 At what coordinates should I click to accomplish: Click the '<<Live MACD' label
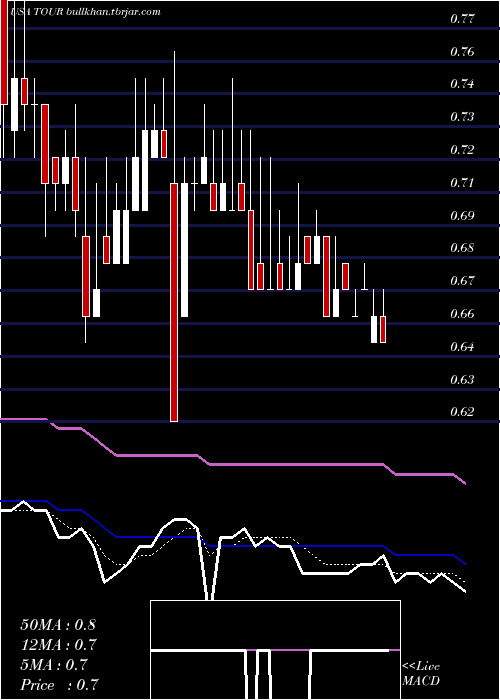pyautogui.click(x=421, y=674)
